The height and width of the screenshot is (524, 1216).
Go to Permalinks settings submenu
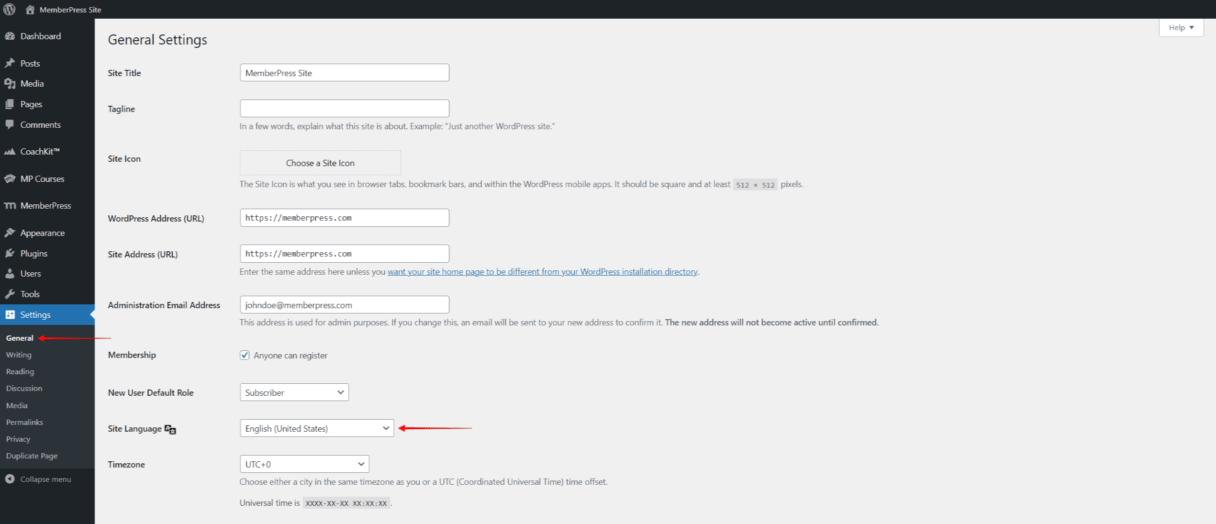[x=24, y=422]
